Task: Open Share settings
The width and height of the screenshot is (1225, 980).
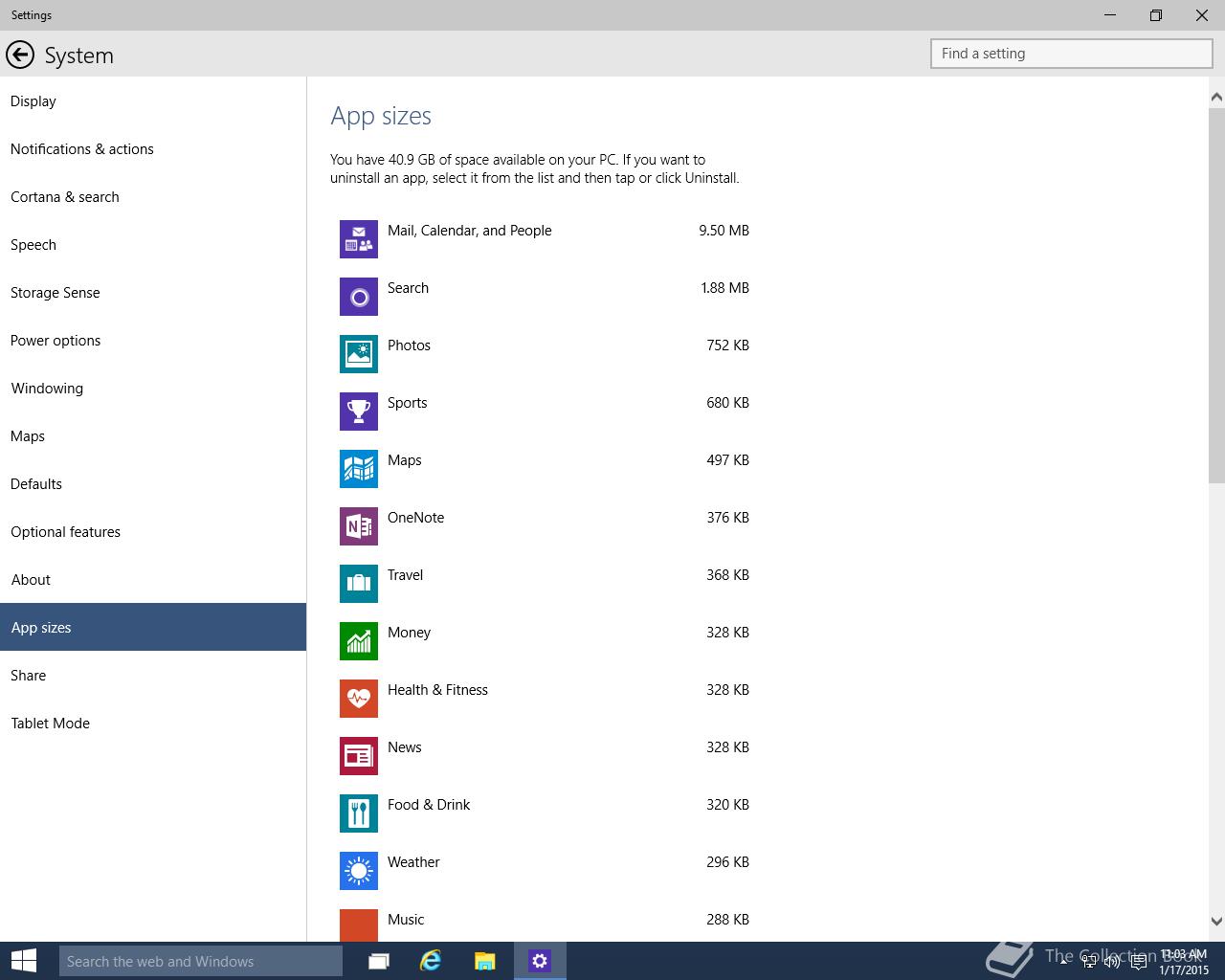Action: [x=153, y=675]
